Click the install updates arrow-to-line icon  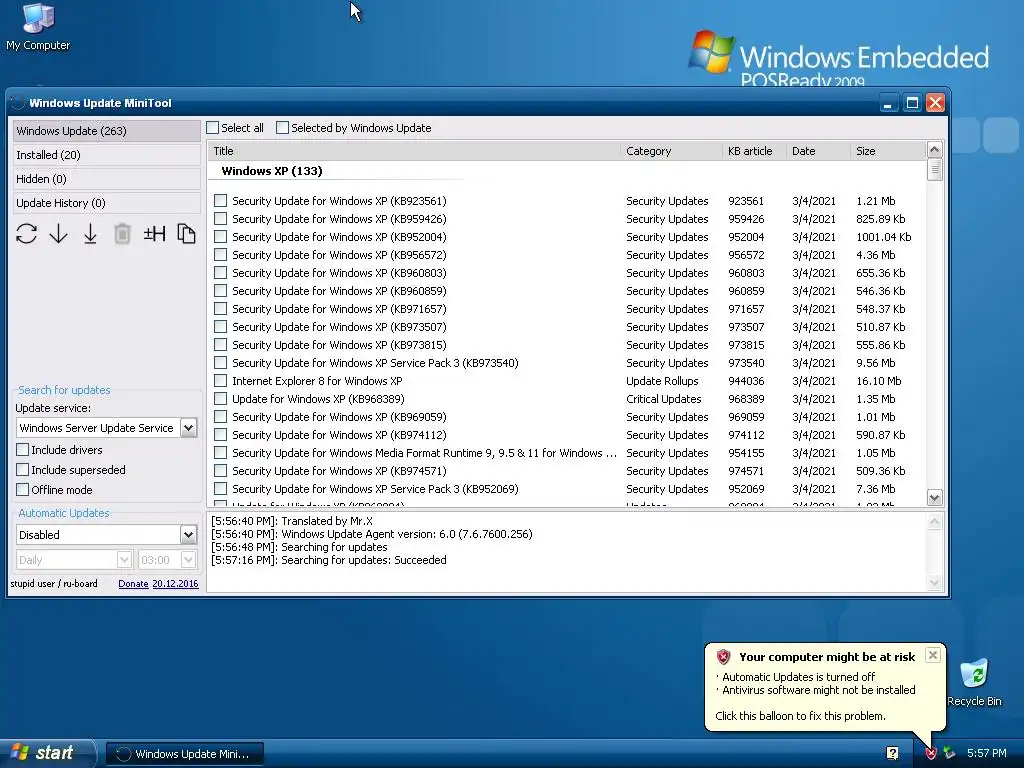point(91,234)
